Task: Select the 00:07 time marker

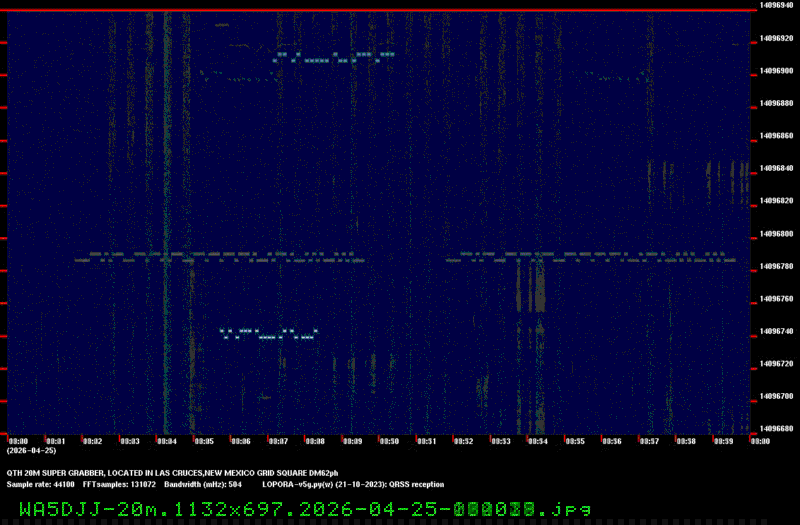Action: (x=278, y=440)
